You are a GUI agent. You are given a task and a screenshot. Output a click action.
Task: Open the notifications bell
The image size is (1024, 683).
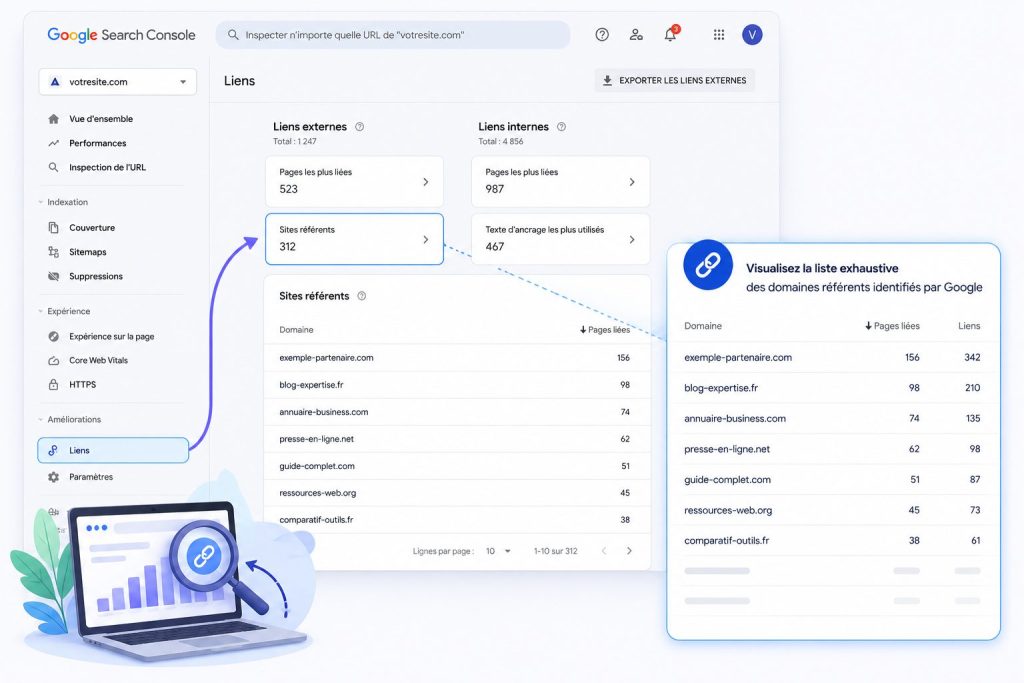[671, 34]
